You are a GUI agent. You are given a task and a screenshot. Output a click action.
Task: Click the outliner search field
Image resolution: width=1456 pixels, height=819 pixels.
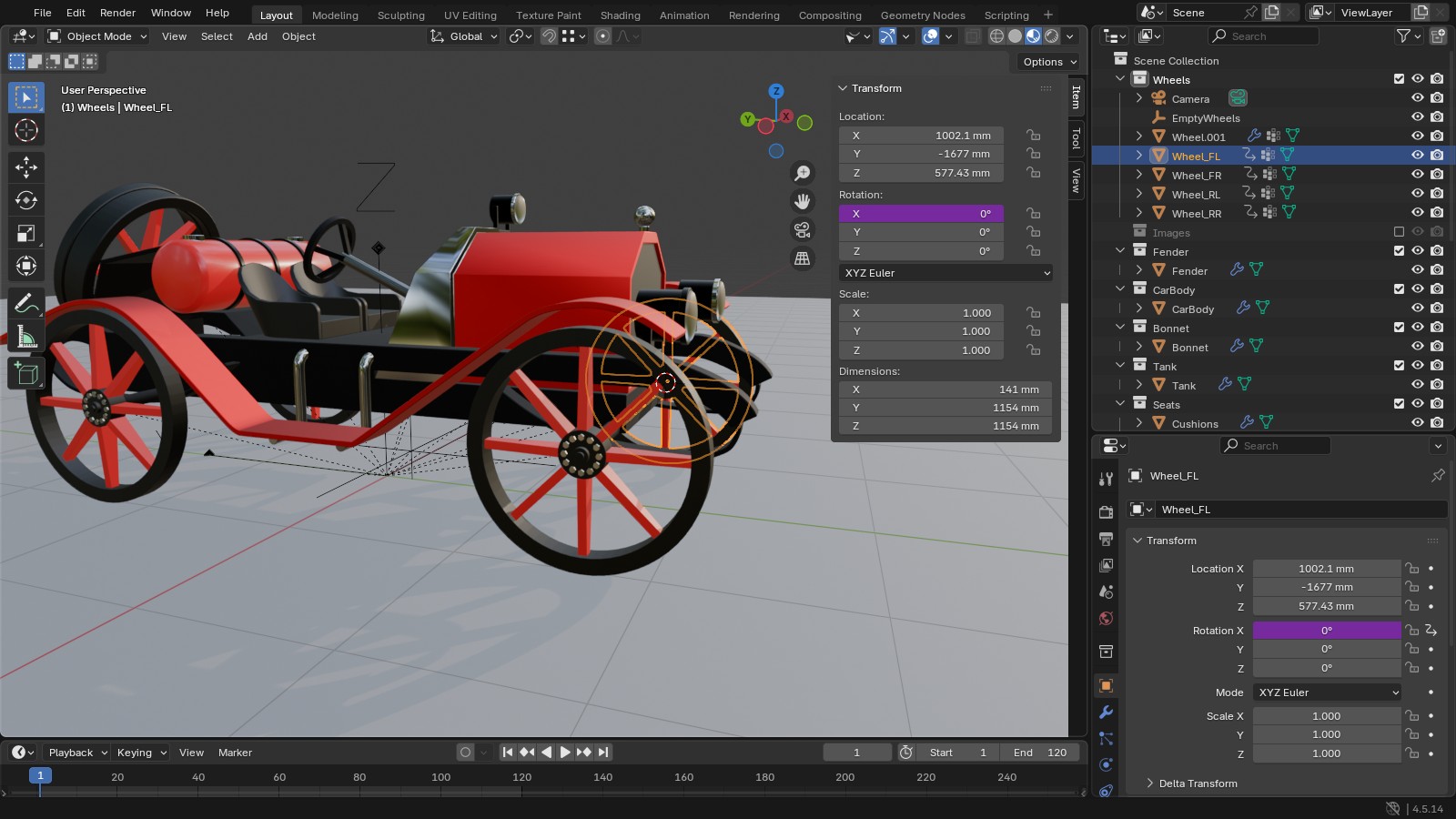(x=1263, y=36)
